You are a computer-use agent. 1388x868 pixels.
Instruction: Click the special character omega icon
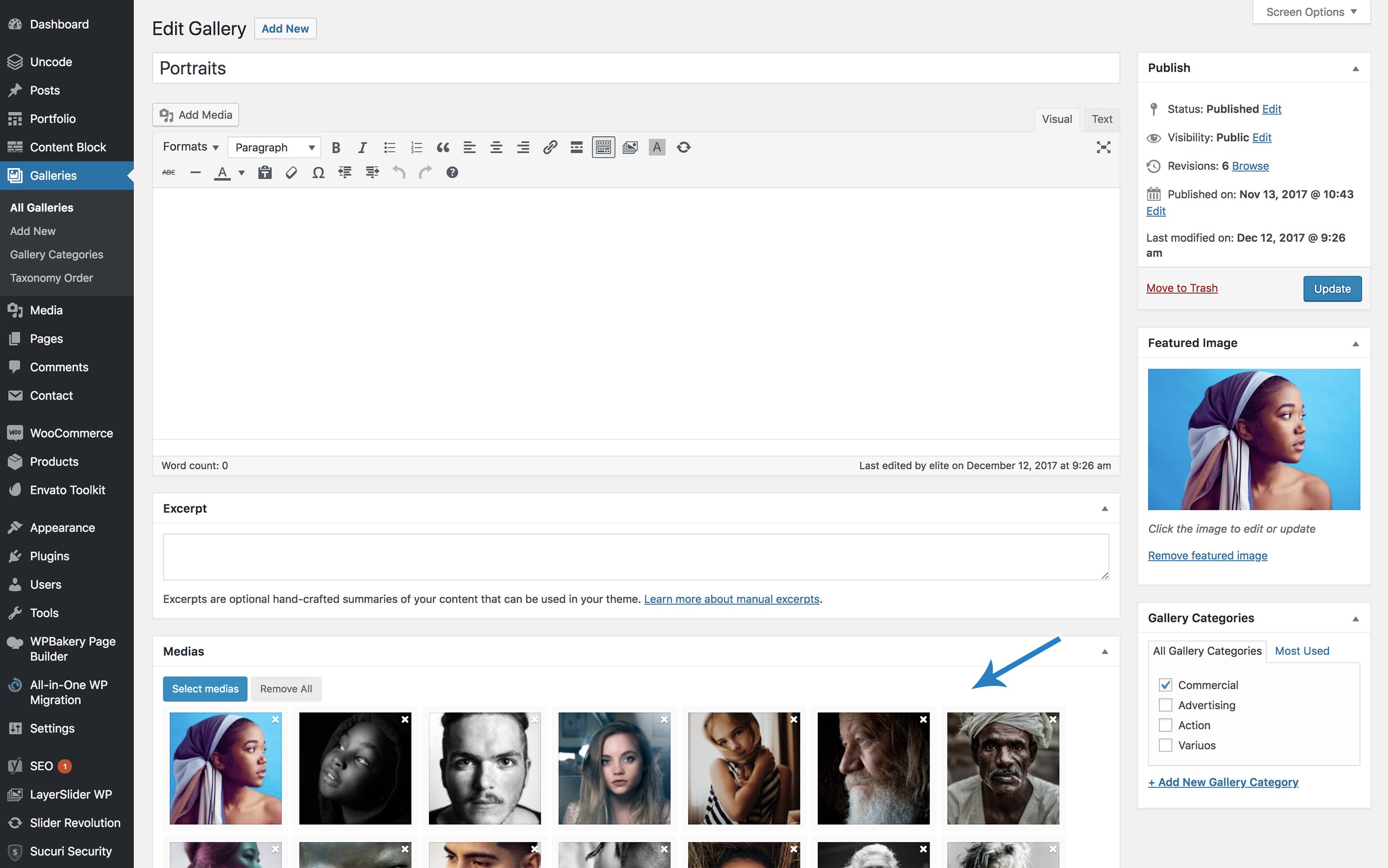pos(318,173)
